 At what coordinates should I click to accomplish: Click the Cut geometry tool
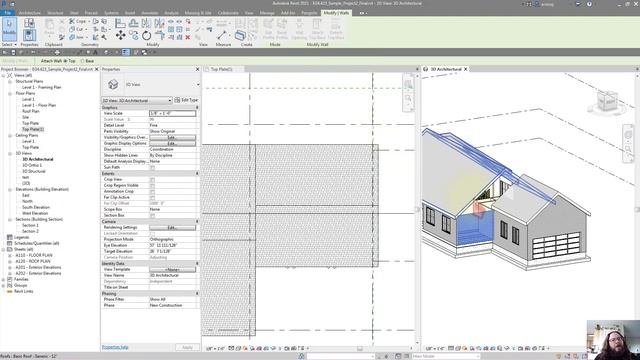[x=78, y=29]
